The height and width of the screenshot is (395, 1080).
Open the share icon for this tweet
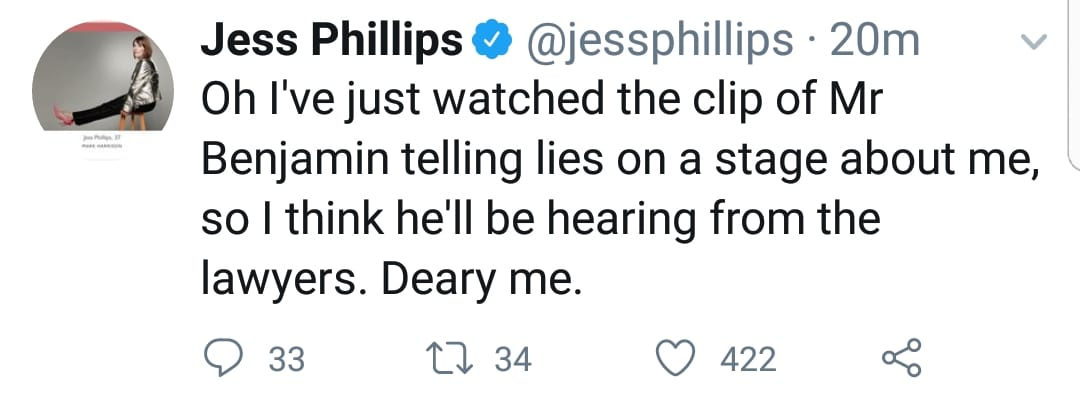(901, 358)
